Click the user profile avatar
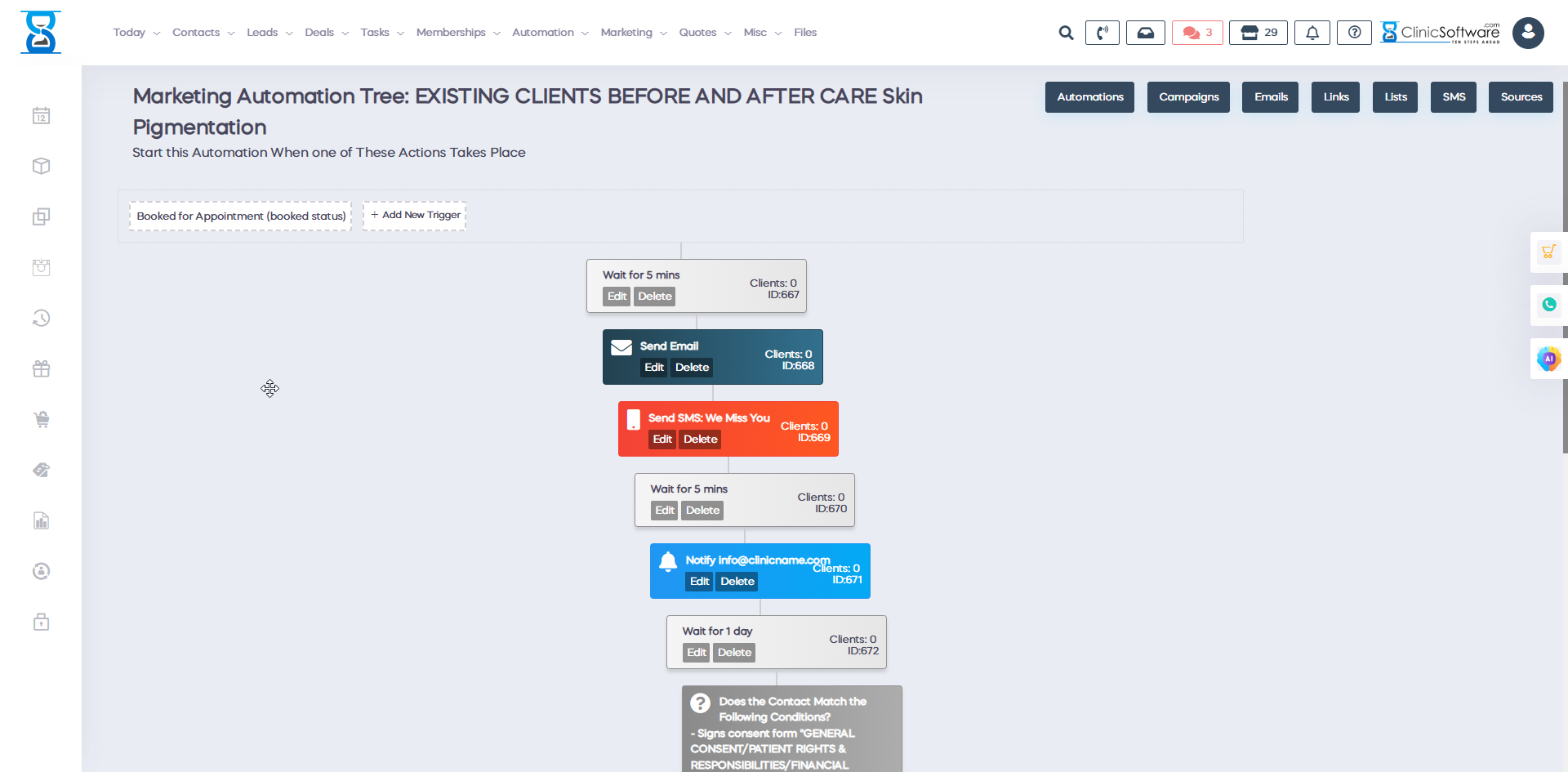Screen dimensions: 1568x772 coord(1527,33)
